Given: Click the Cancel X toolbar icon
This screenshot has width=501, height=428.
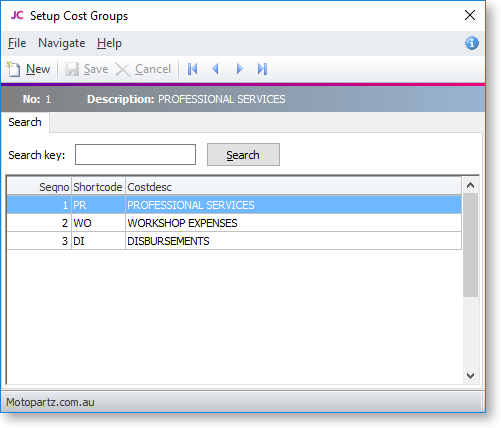Looking at the screenshot, I should click(x=123, y=69).
